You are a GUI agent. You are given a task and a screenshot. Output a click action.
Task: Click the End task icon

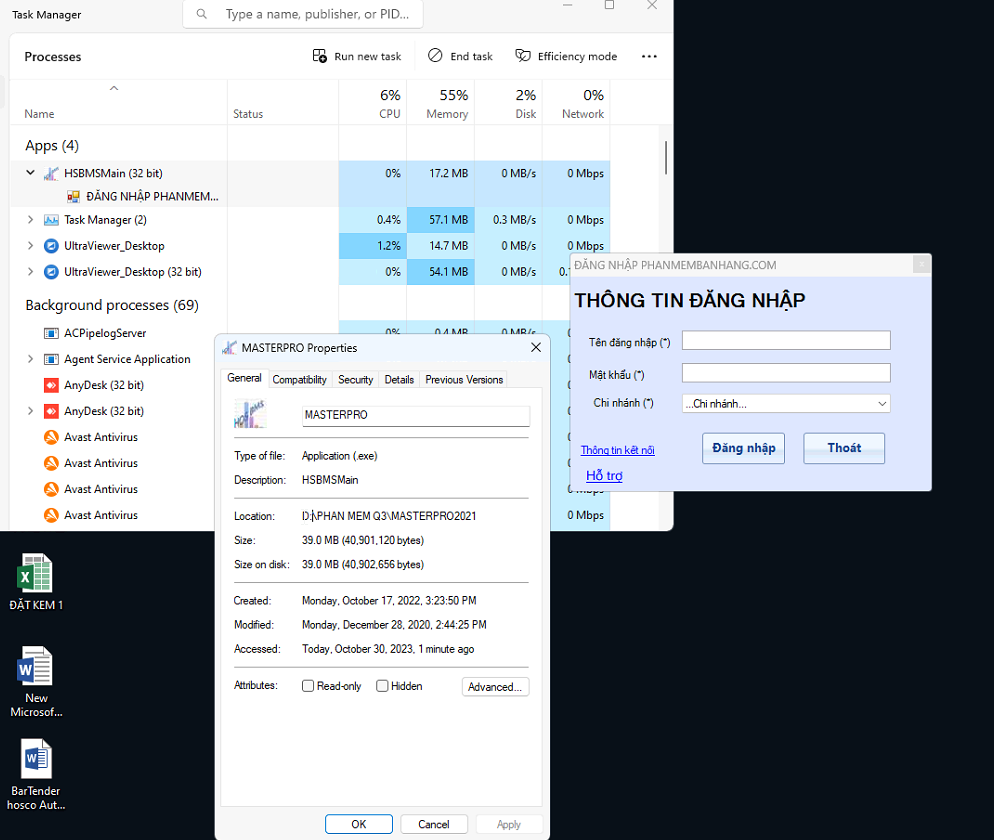(x=435, y=56)
